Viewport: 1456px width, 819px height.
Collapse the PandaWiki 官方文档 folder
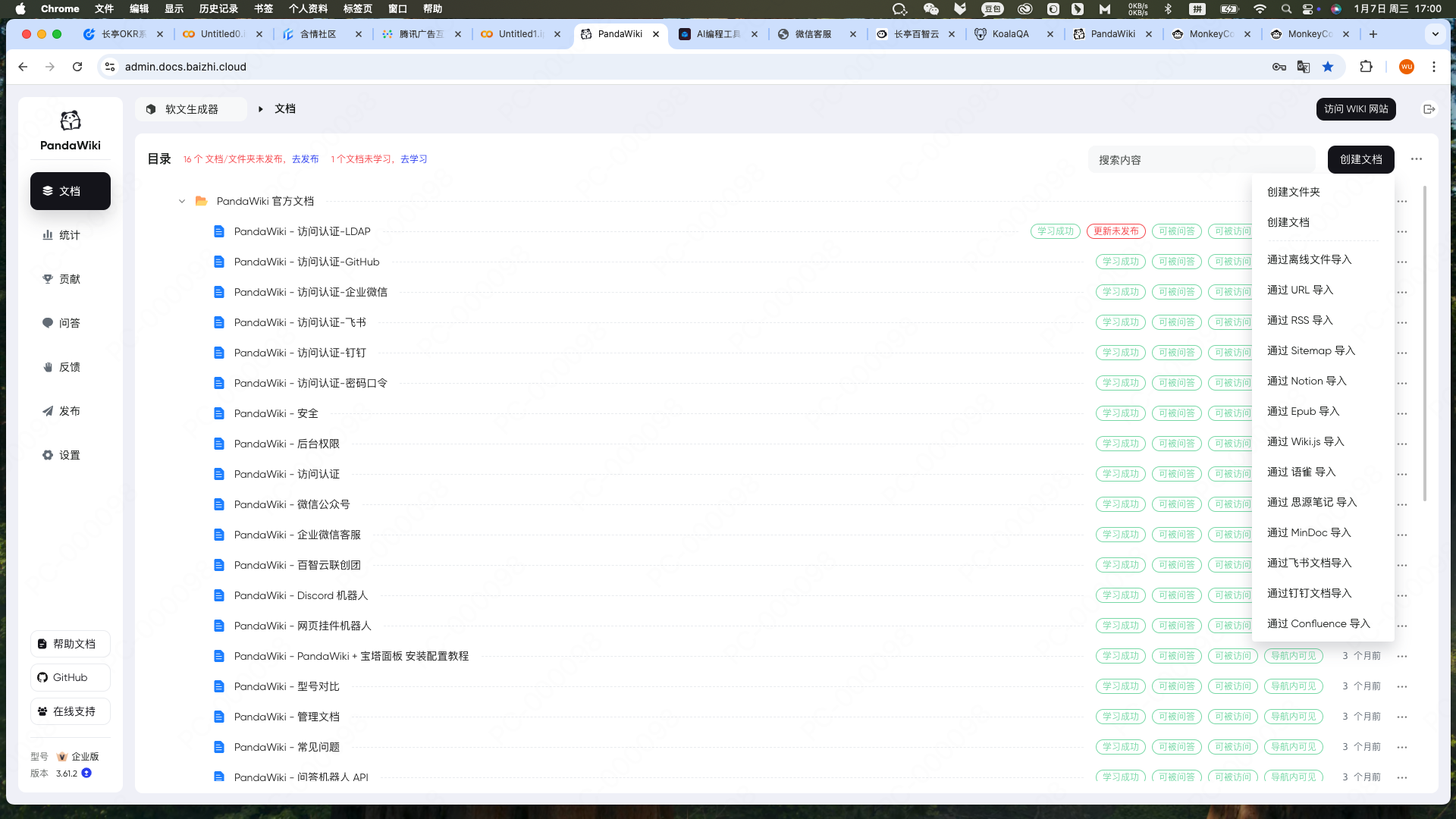click(x=182, y=201)
